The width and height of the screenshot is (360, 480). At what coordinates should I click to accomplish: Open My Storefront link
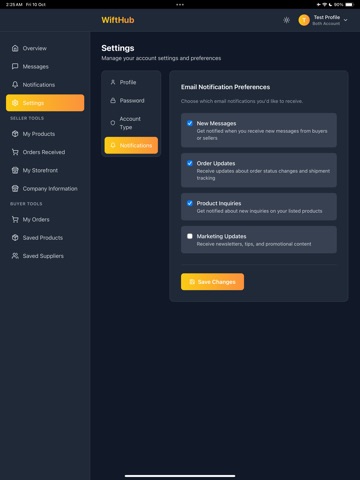pyautogui.click(x=45, y=170)
